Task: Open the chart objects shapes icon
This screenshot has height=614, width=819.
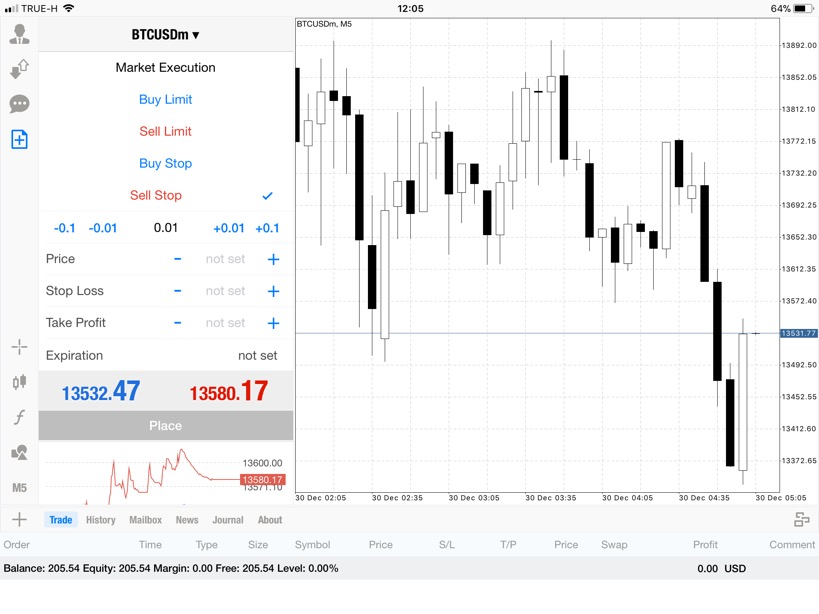Action: click(19, 452)
